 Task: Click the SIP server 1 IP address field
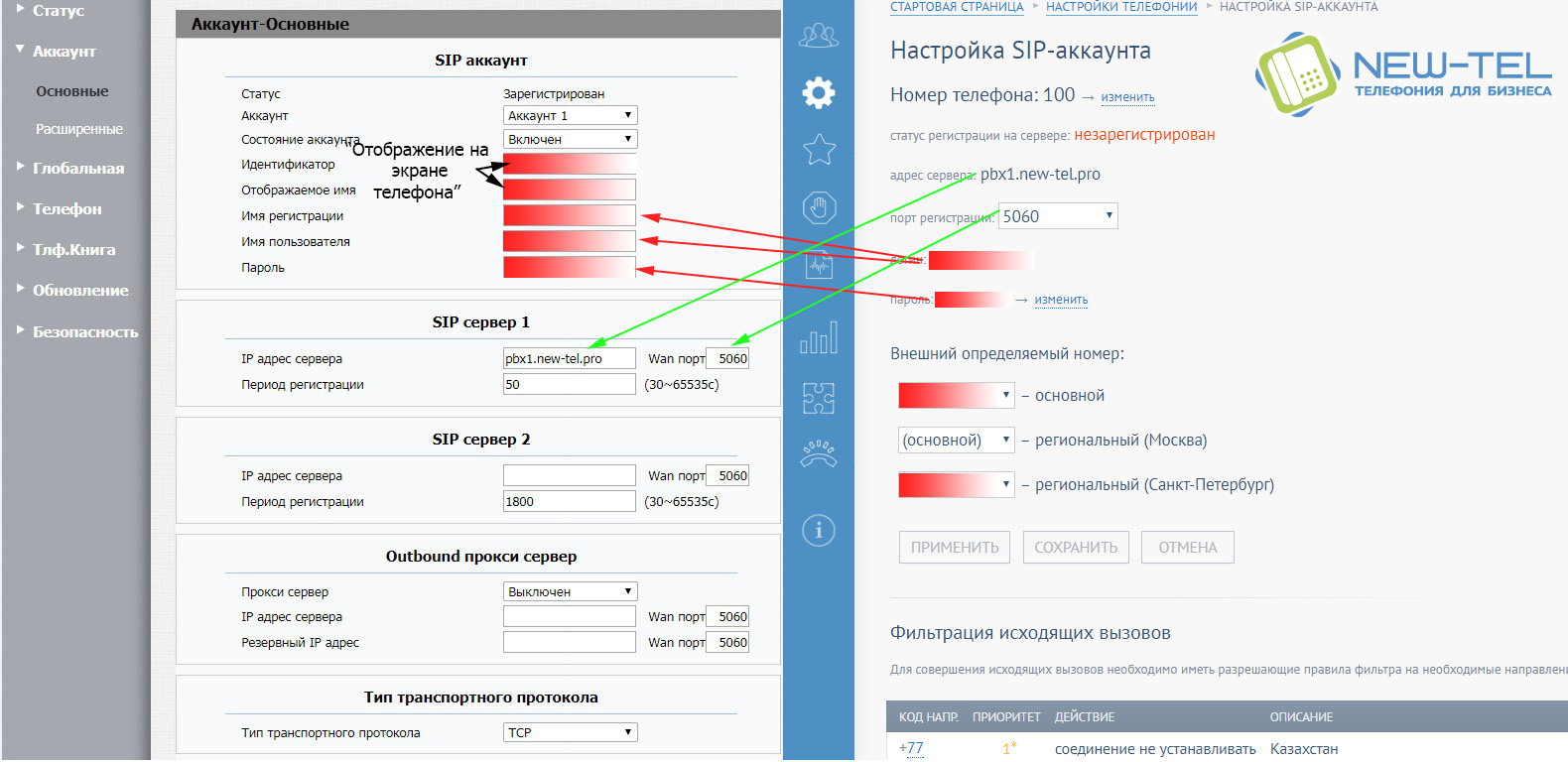point(569,359)
